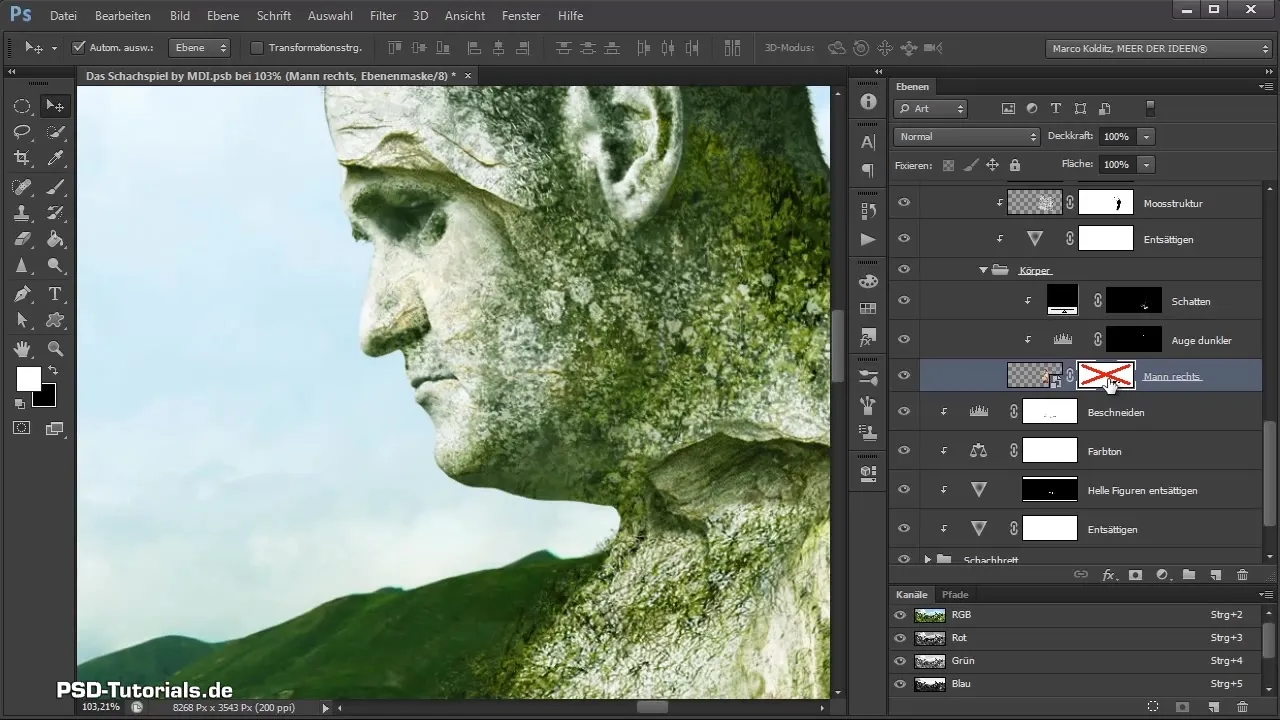Screen dimensions: 1280x720
Task: Open the fx layer style menu
Action: [x=1108, y=575]
